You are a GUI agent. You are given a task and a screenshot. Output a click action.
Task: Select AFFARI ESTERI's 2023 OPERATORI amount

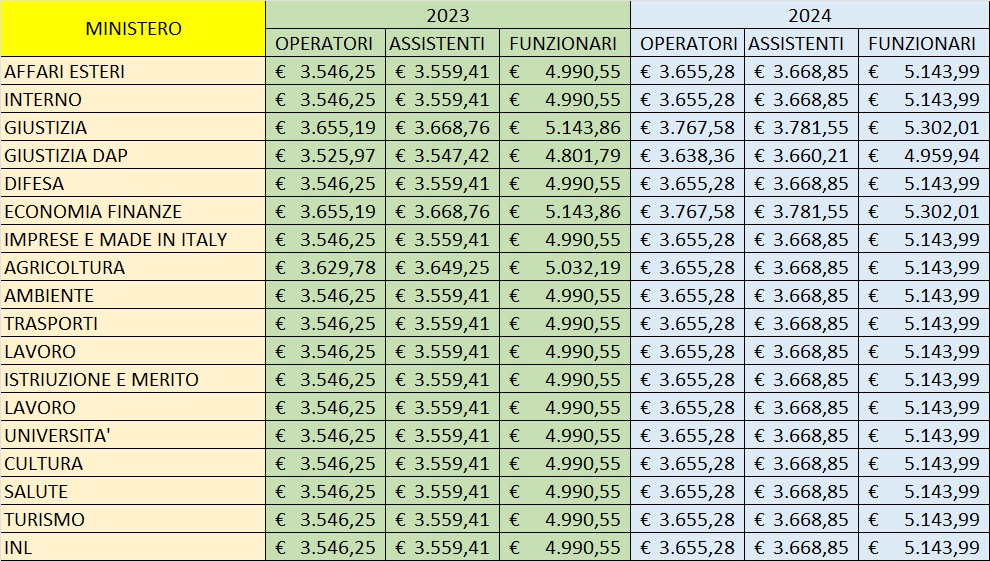pos(325,71)
